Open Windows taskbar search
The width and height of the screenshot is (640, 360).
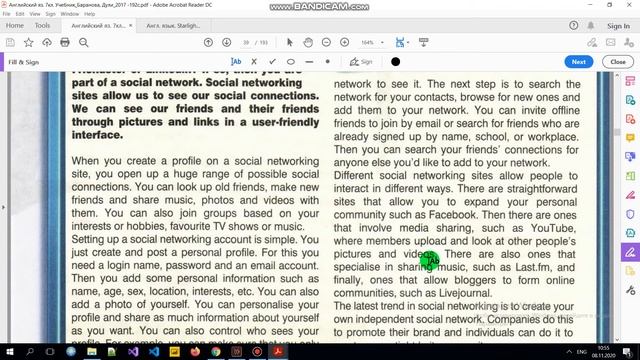(30, 351)
